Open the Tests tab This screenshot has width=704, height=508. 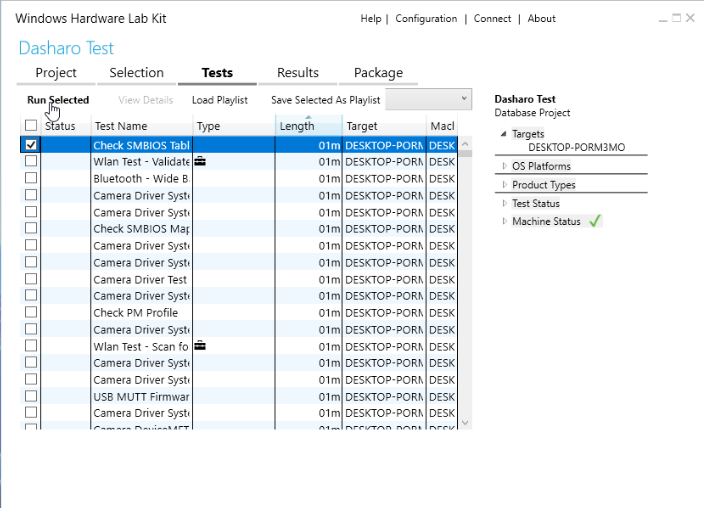[x=217, y=73]
